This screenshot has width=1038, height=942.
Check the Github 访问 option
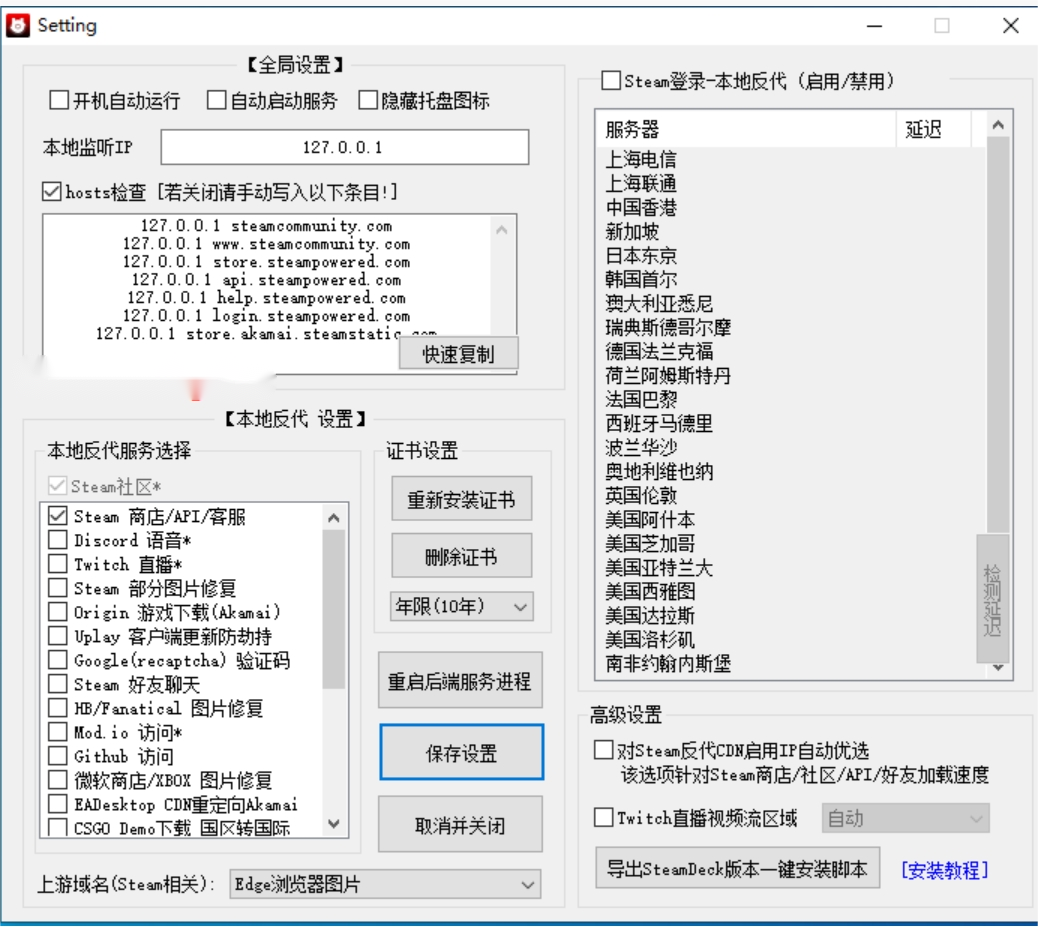point(58,757)
